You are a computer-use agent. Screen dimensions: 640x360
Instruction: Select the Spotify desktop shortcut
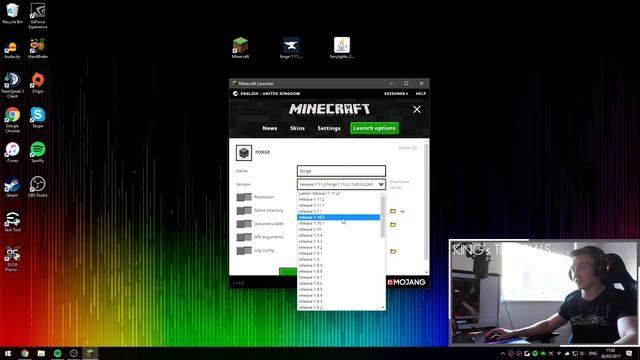(x=38, y=152)
